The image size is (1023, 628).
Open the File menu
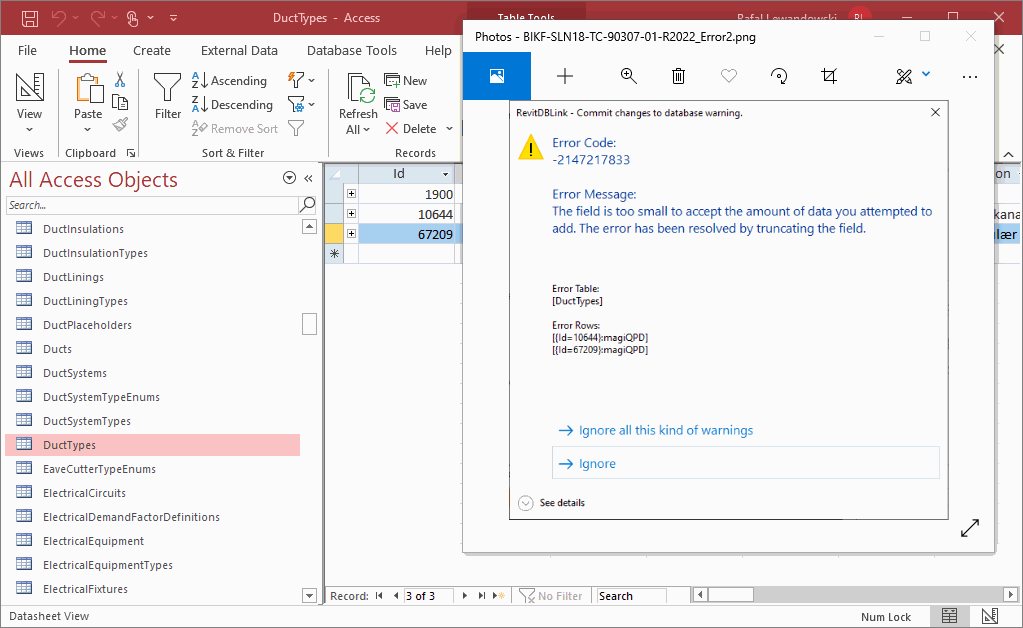click(x=27, y=50)
